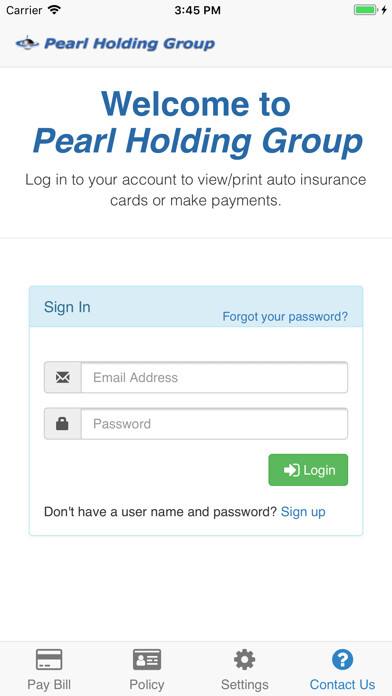392x696 pixels.
Task: Select the Settings tab label
Action: [245, 684]
